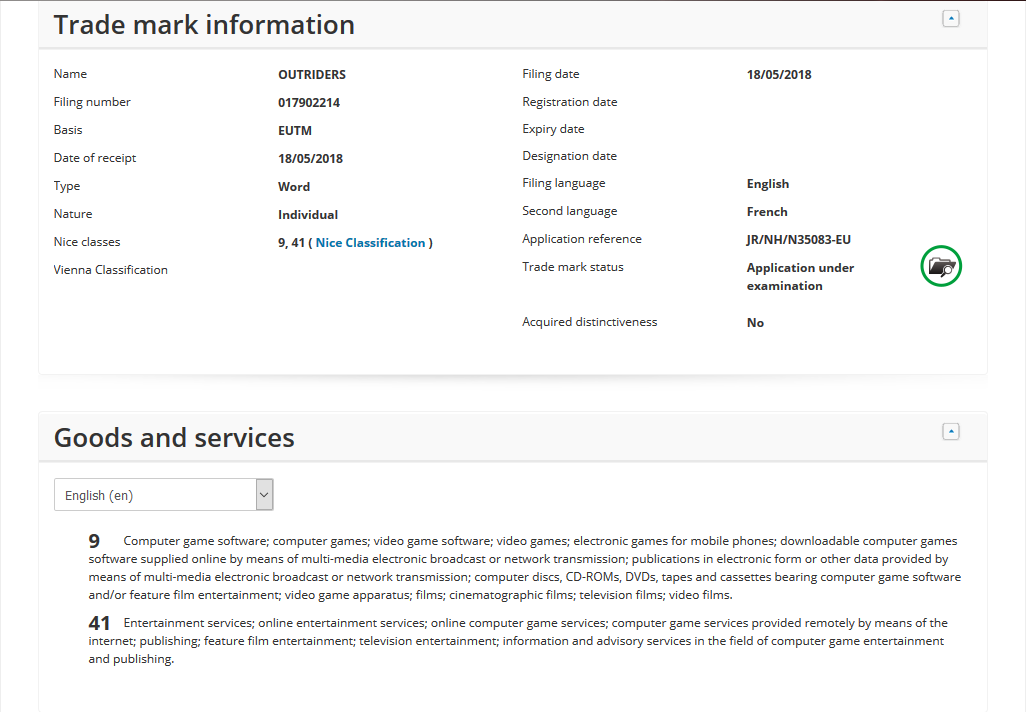Collapse the Trade mark information section
This screenshot has width=1026, height=712.
(951, 18)
